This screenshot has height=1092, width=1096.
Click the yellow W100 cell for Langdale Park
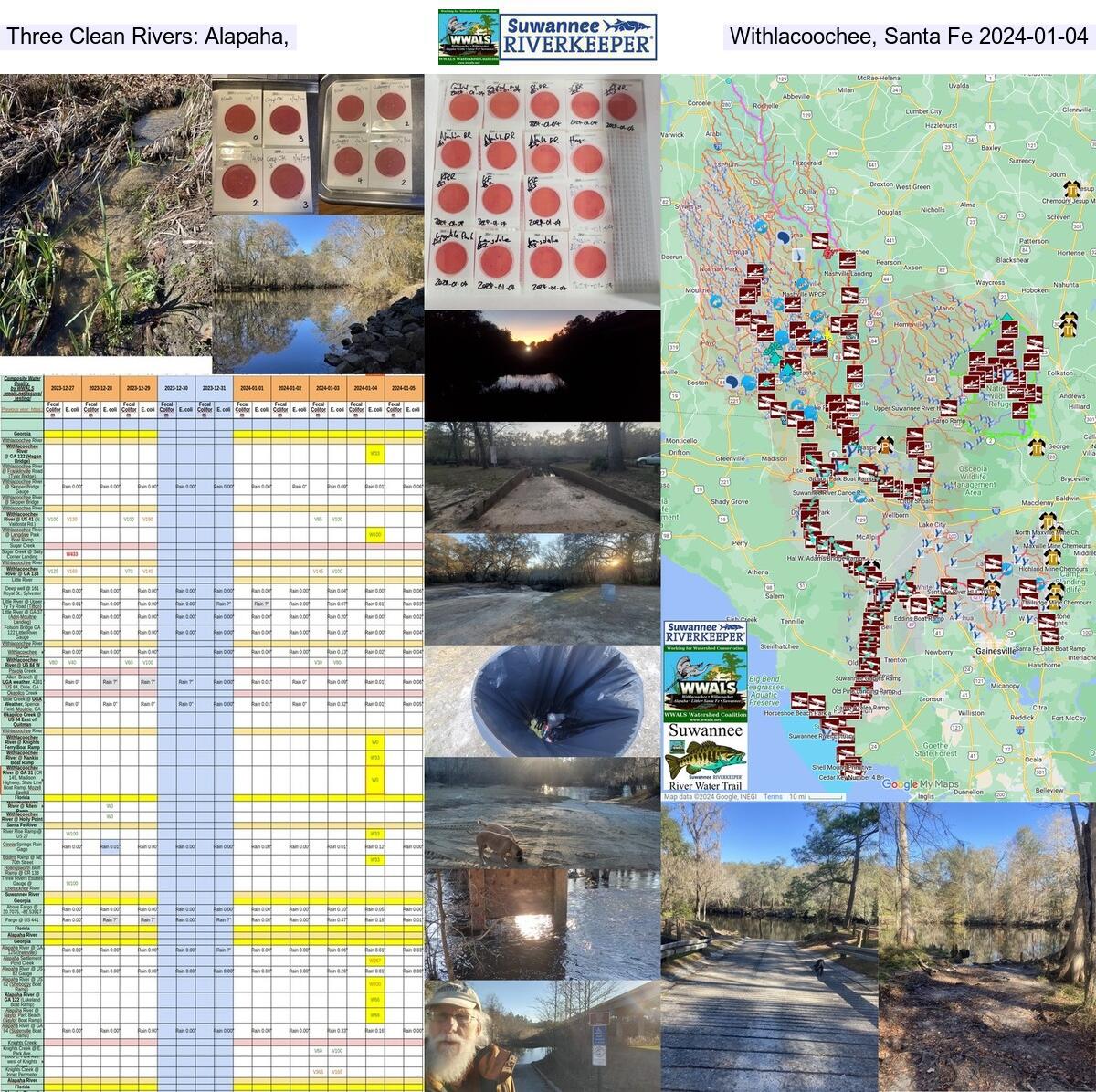[x=374, y=534]
